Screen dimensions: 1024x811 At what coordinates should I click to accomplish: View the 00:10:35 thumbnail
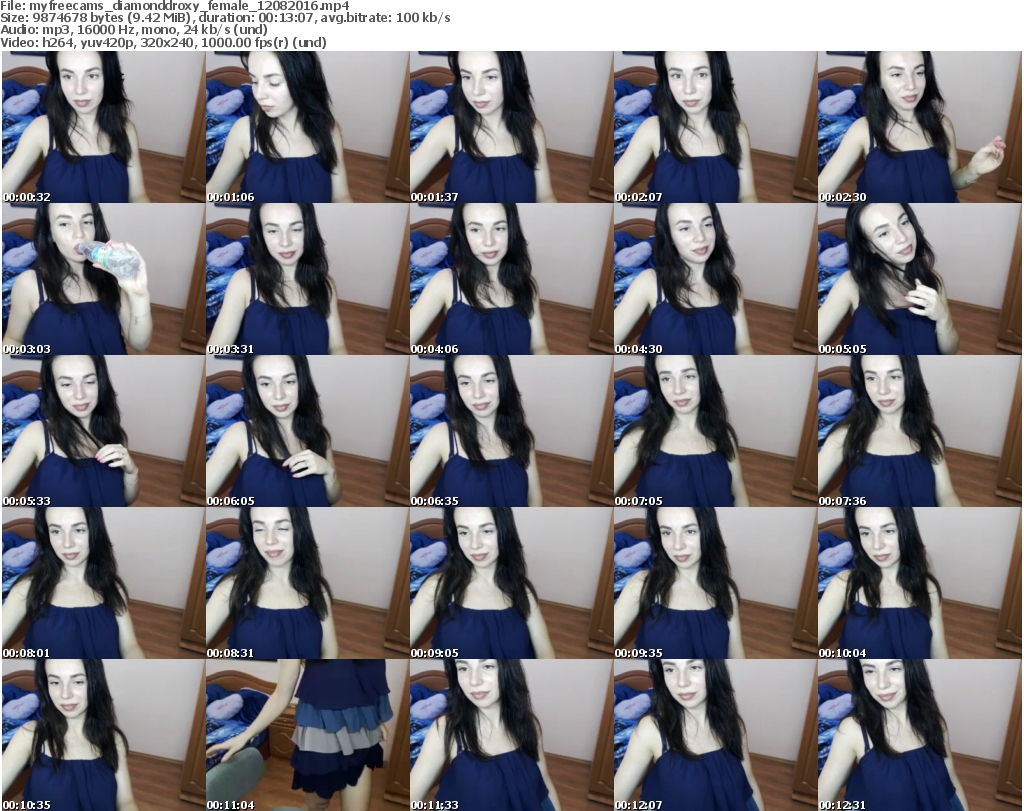(103, 735)
